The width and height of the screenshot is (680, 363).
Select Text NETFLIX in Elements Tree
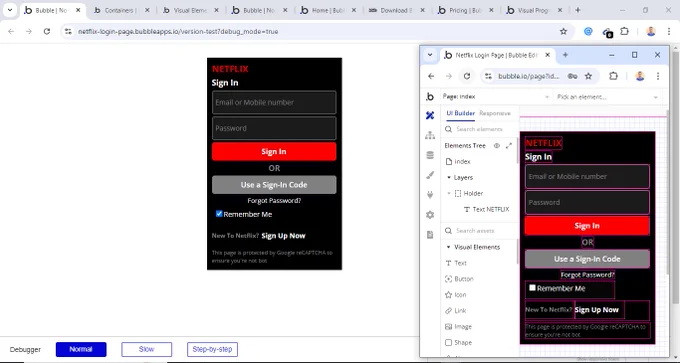tap(490, 209)
